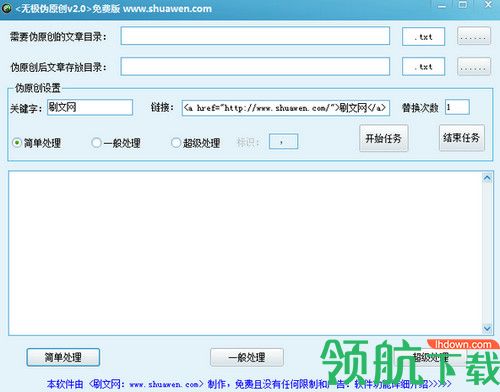Click the 结束任务 end task button
The image size is (500, 392).
coord(462,138)
